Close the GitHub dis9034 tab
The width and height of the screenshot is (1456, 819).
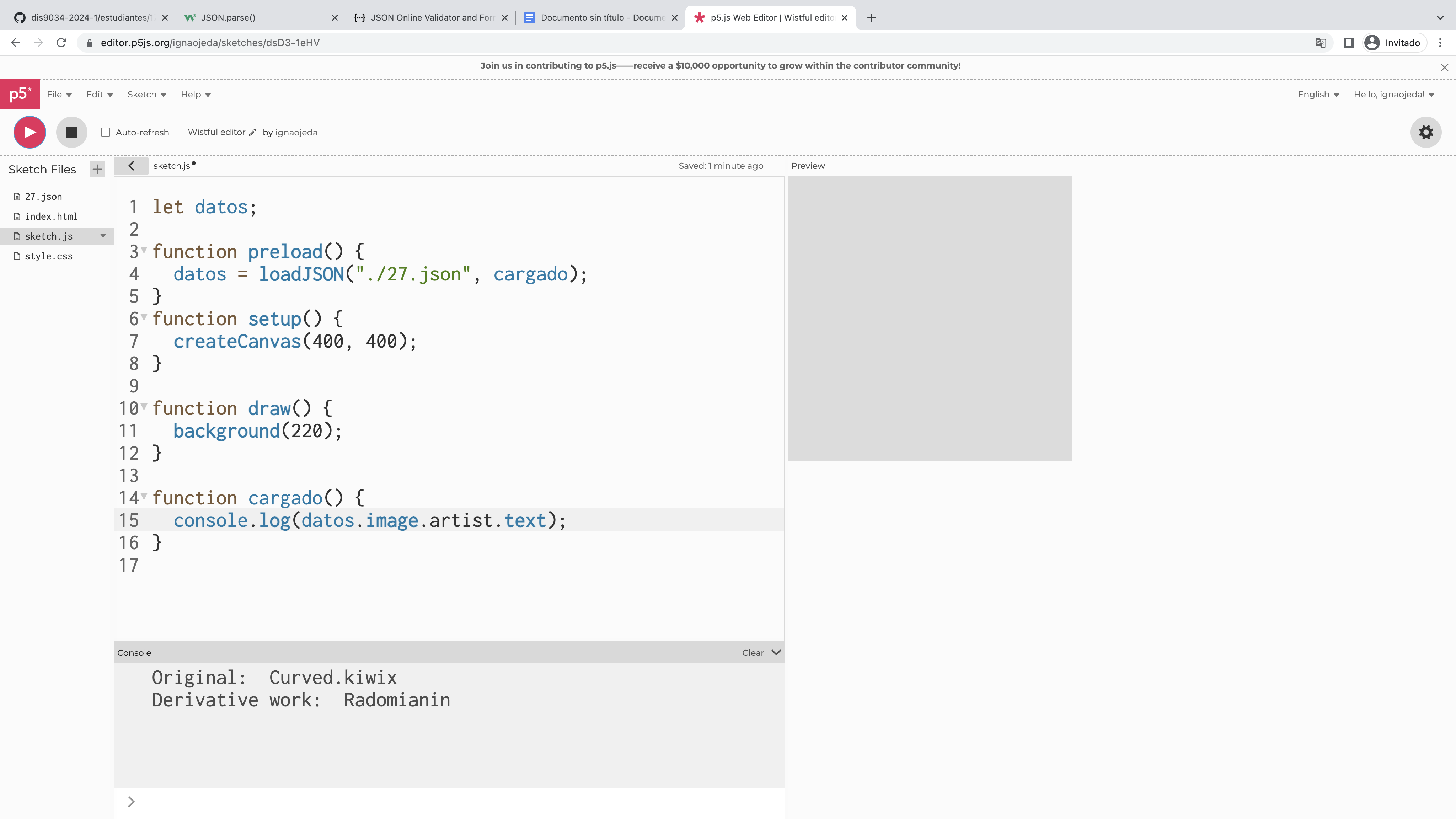[x=165, y=17]
